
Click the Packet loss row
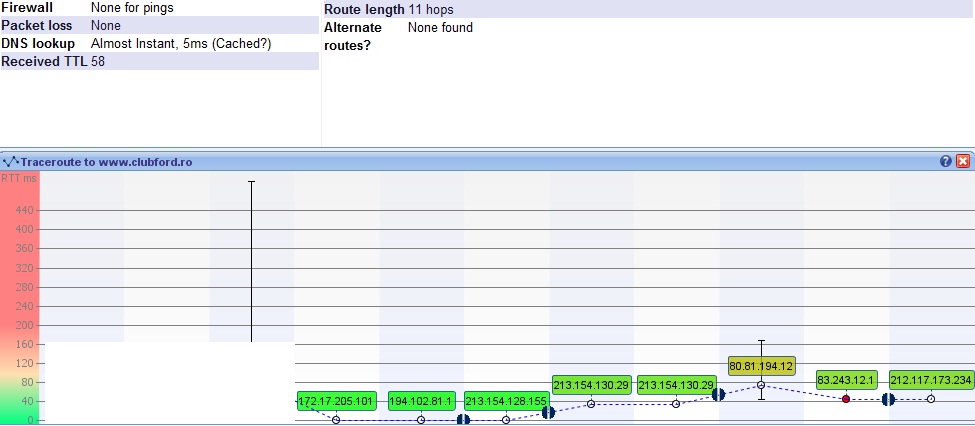pos(159,26)
